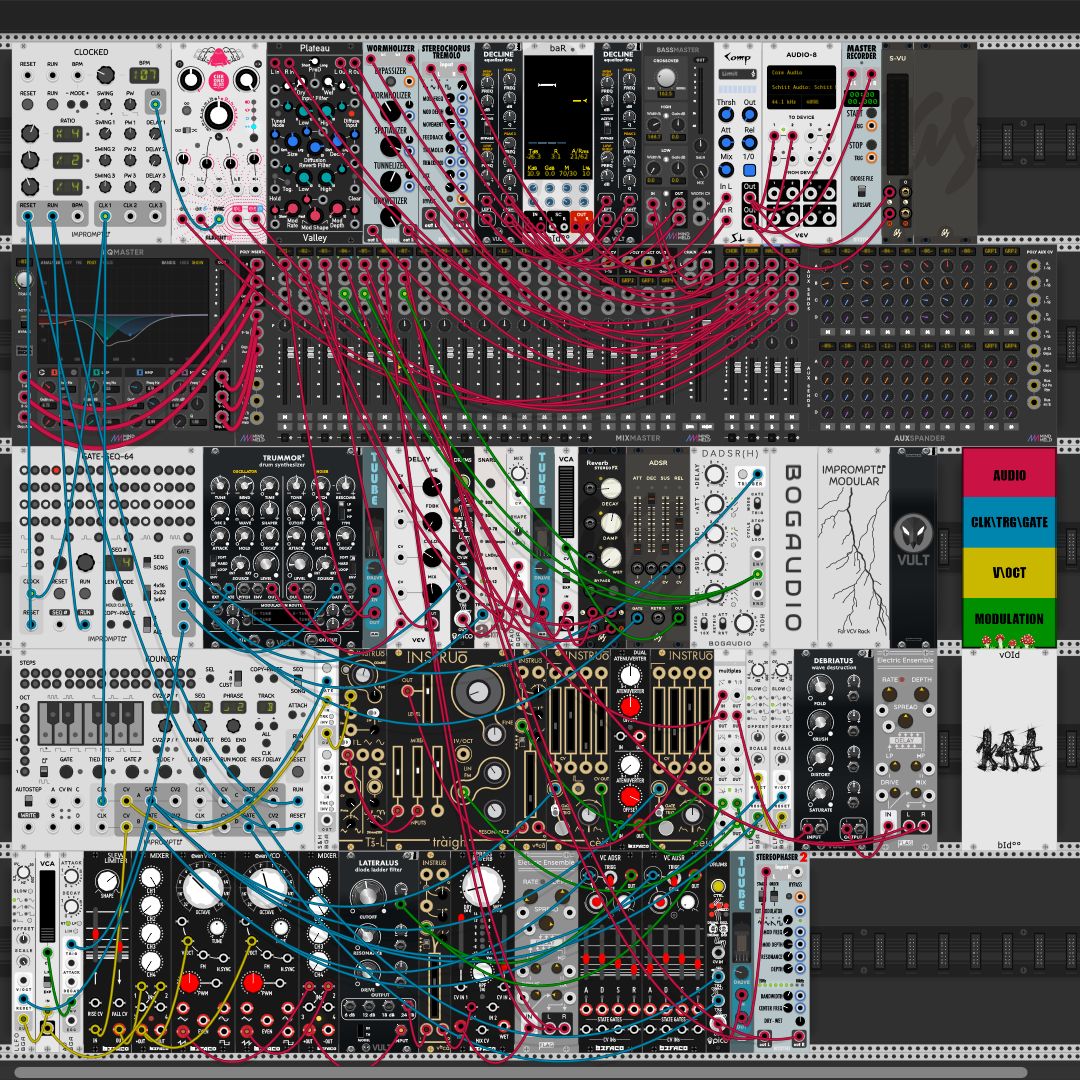Click the Lateralus cutoff knob

point(366,894)
